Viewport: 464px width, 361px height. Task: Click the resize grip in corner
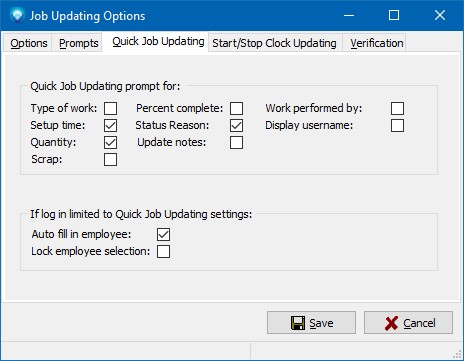[x=457, y=355]
